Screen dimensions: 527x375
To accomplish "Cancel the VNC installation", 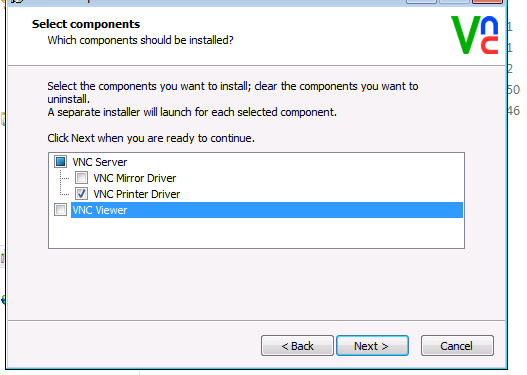I will 457,345.
